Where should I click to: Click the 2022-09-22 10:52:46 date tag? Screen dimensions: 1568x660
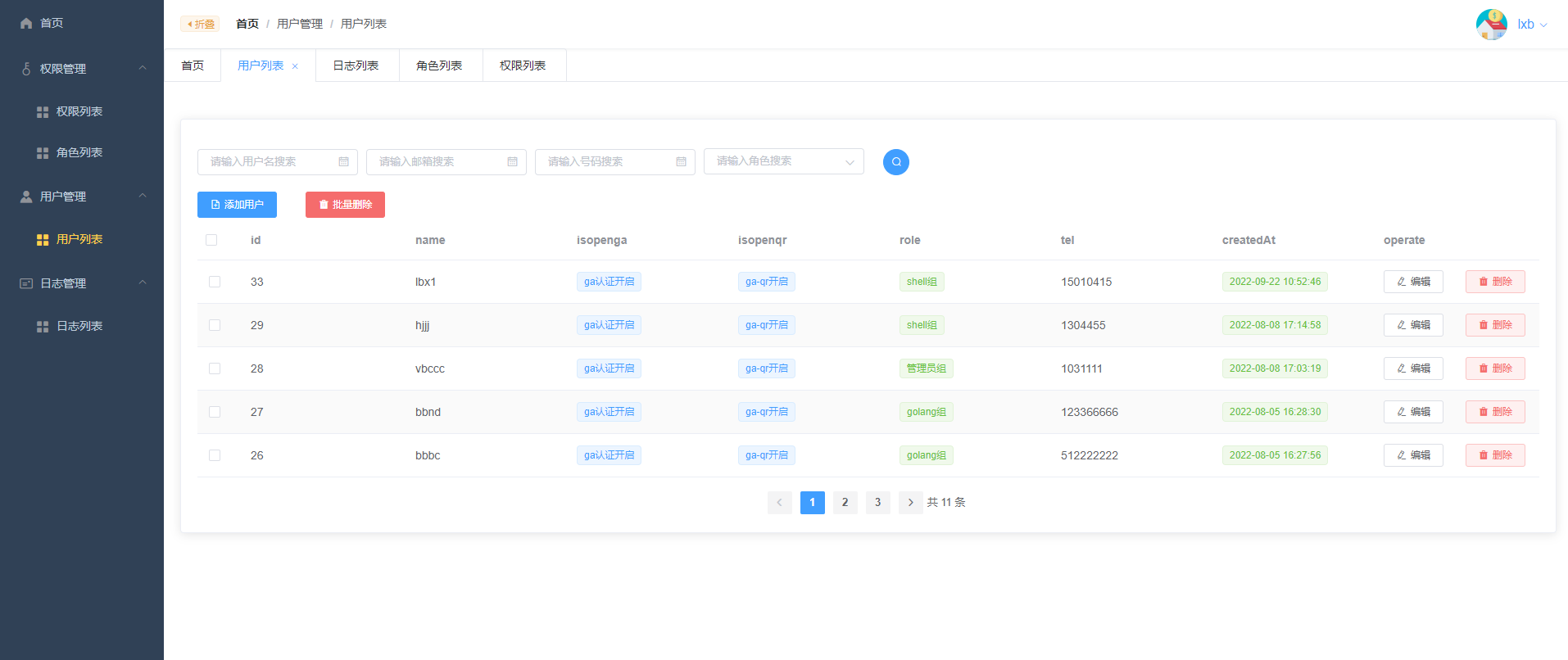(x=1275, y=282)
